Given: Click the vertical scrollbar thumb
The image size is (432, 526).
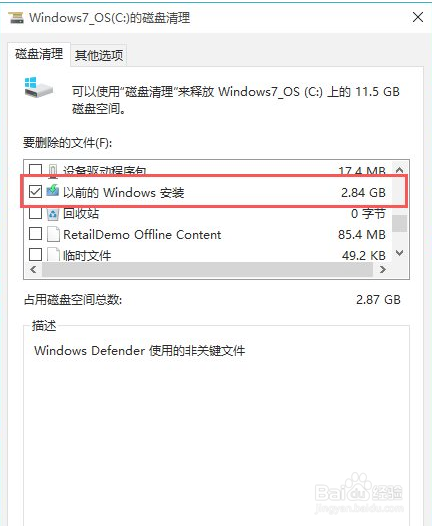Looking at the screenshot, I should point(399,223).
